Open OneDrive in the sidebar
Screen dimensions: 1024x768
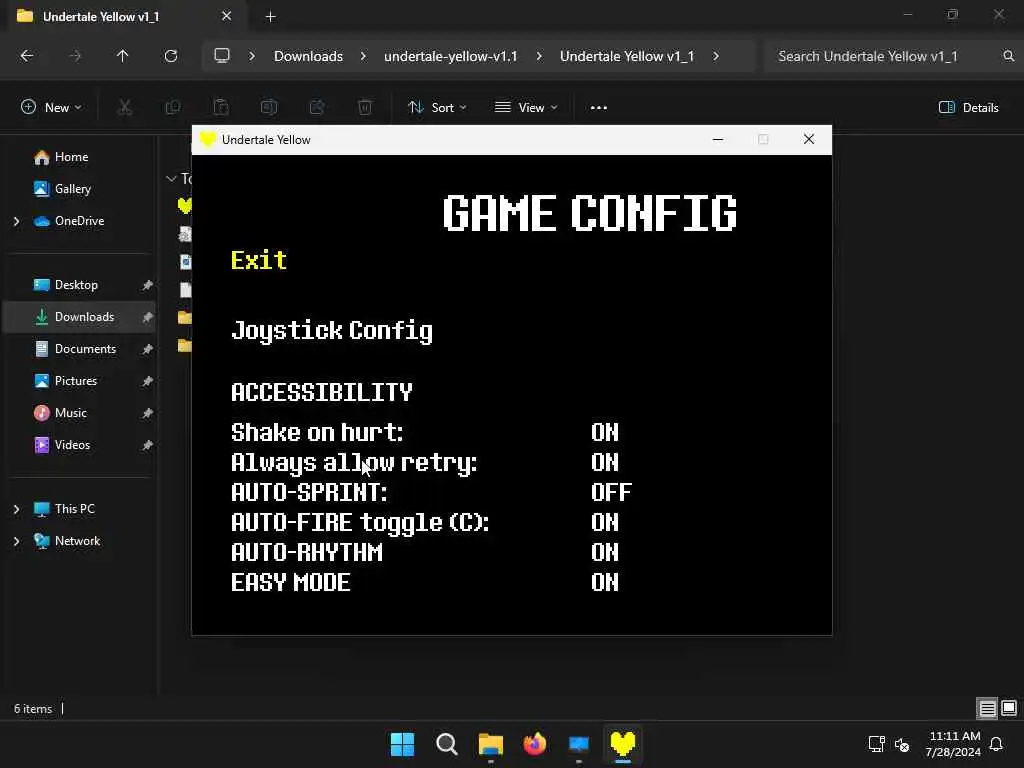(79, 221)
